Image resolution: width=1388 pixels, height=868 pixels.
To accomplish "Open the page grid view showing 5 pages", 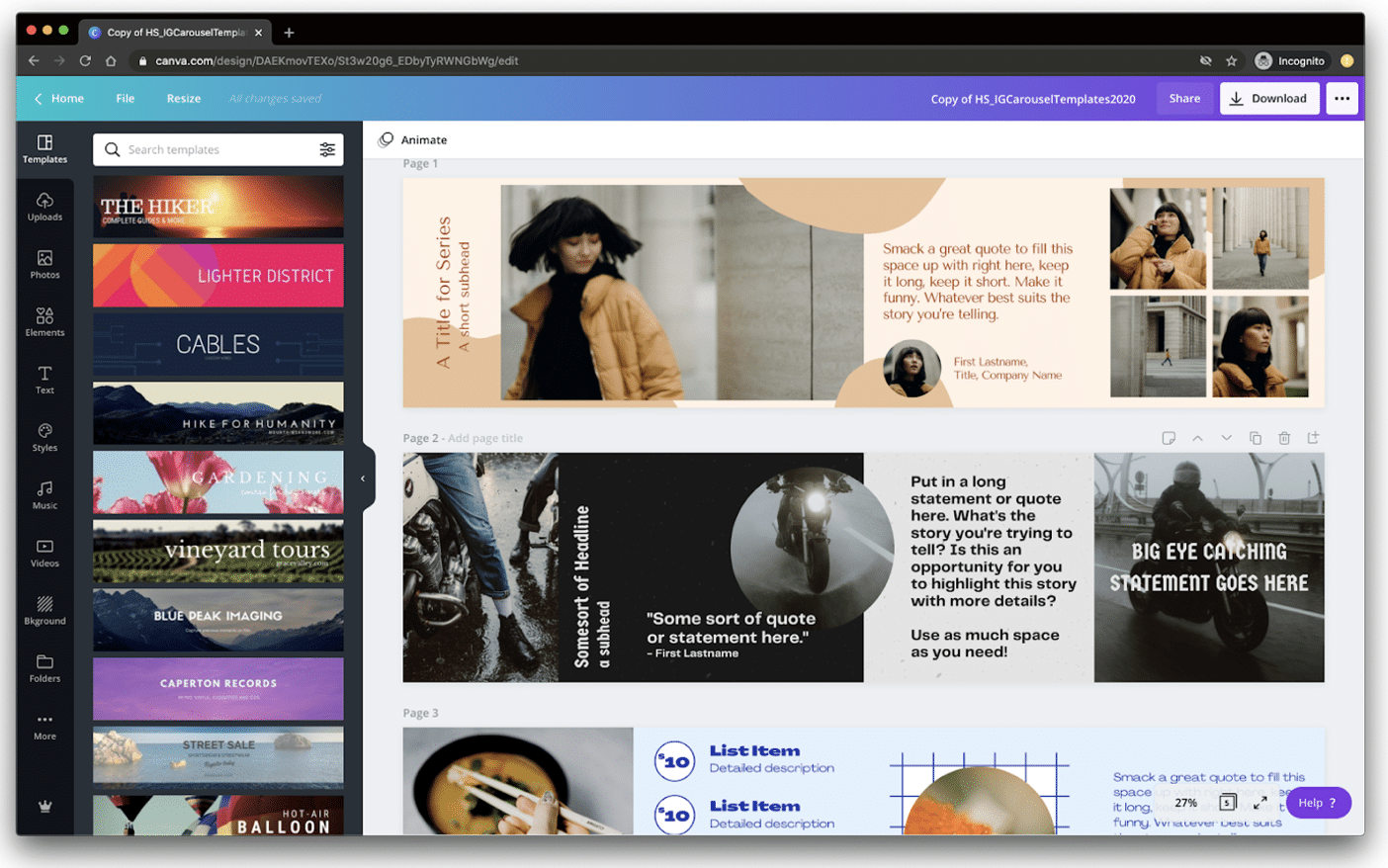I will click(x=1228, y=802).
